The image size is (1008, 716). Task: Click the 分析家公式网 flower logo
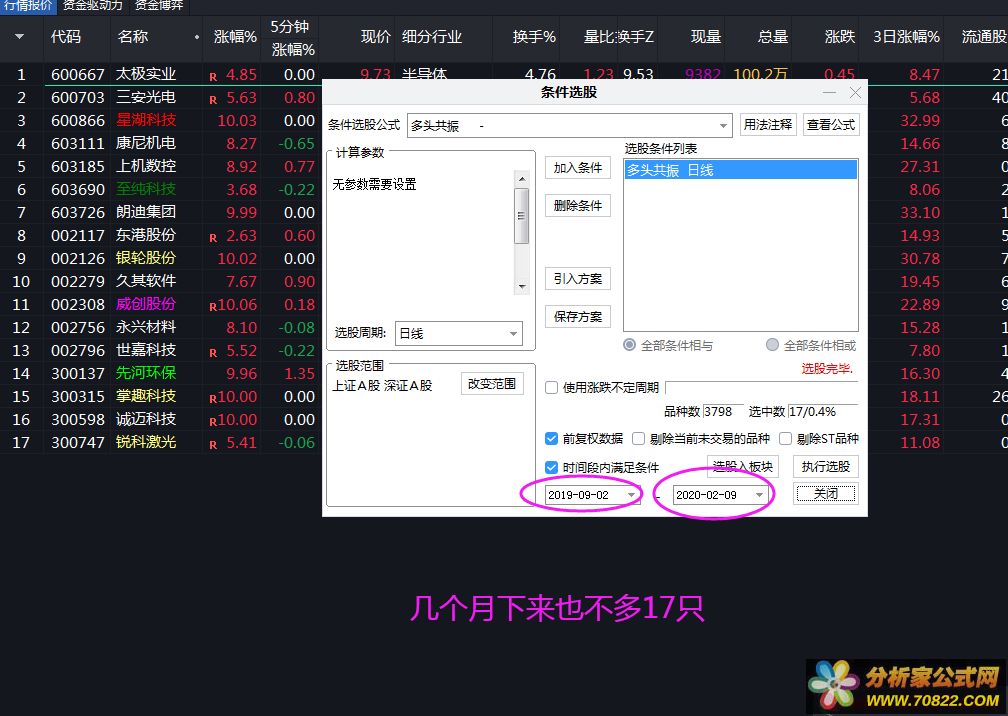coord(834,685)
